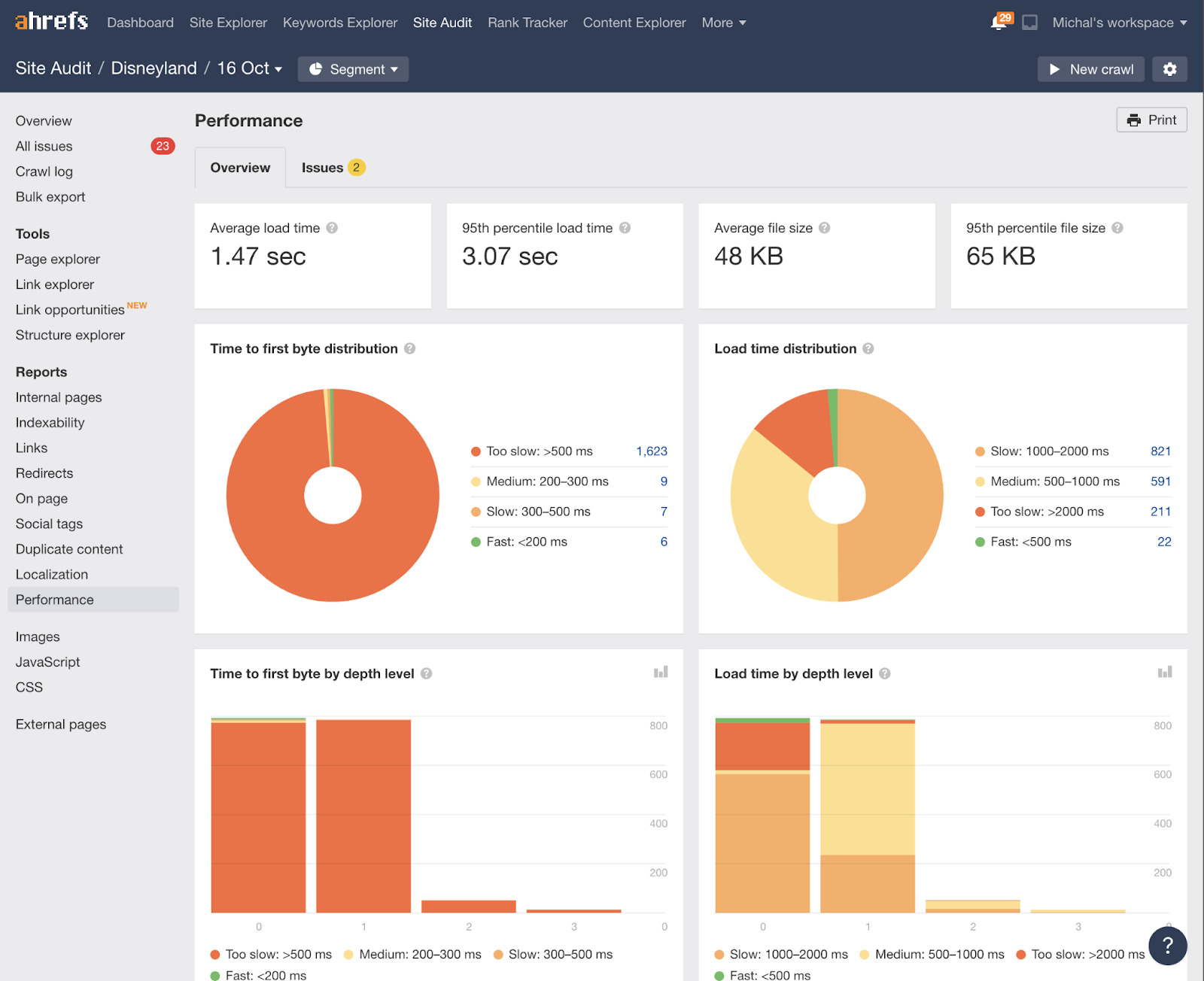Open the Print dialog for Performance report
Viewport: 1204px width, 981px height.
1151,120
